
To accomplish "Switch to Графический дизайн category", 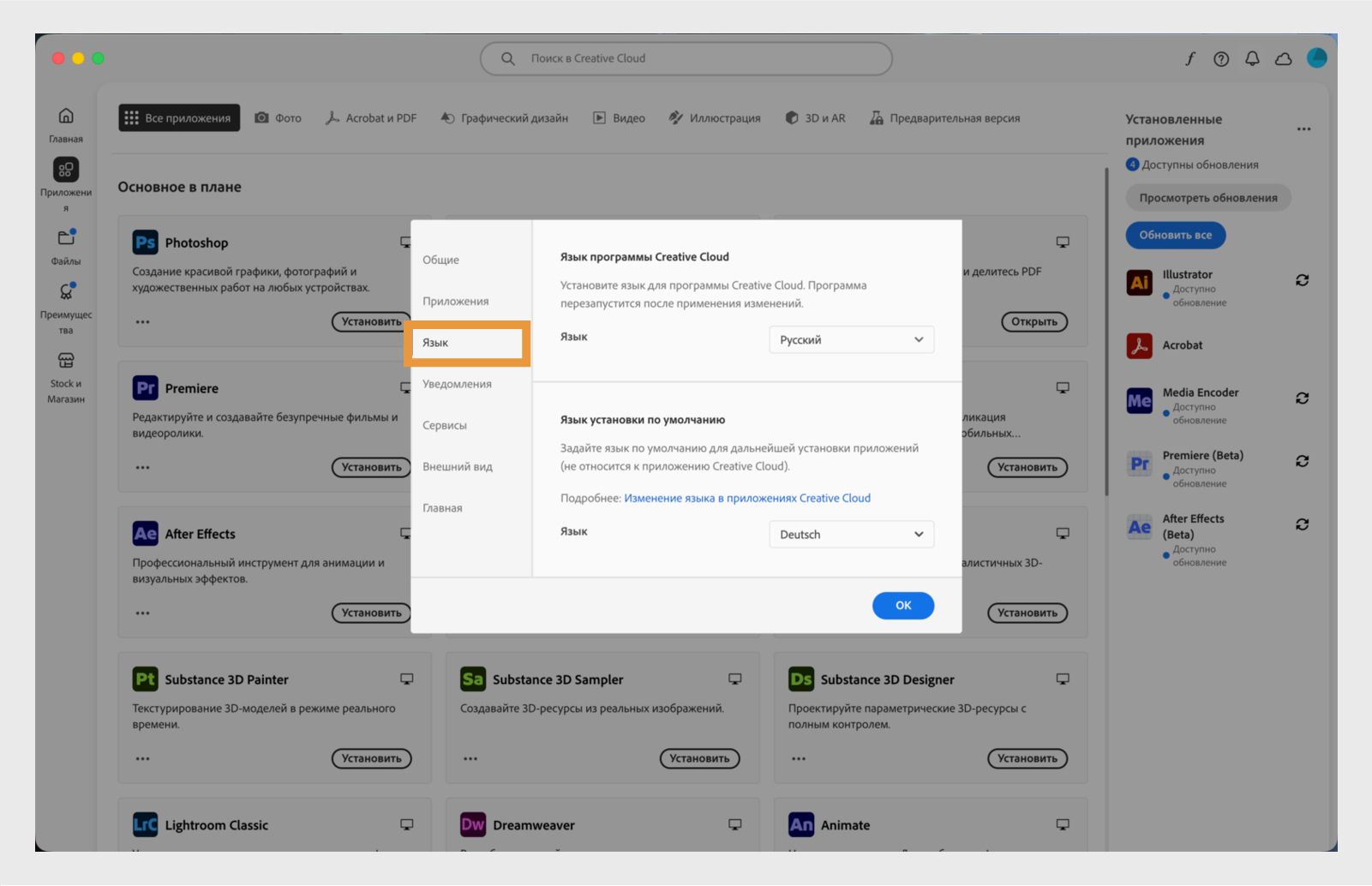I will click(x=504, y=118).
